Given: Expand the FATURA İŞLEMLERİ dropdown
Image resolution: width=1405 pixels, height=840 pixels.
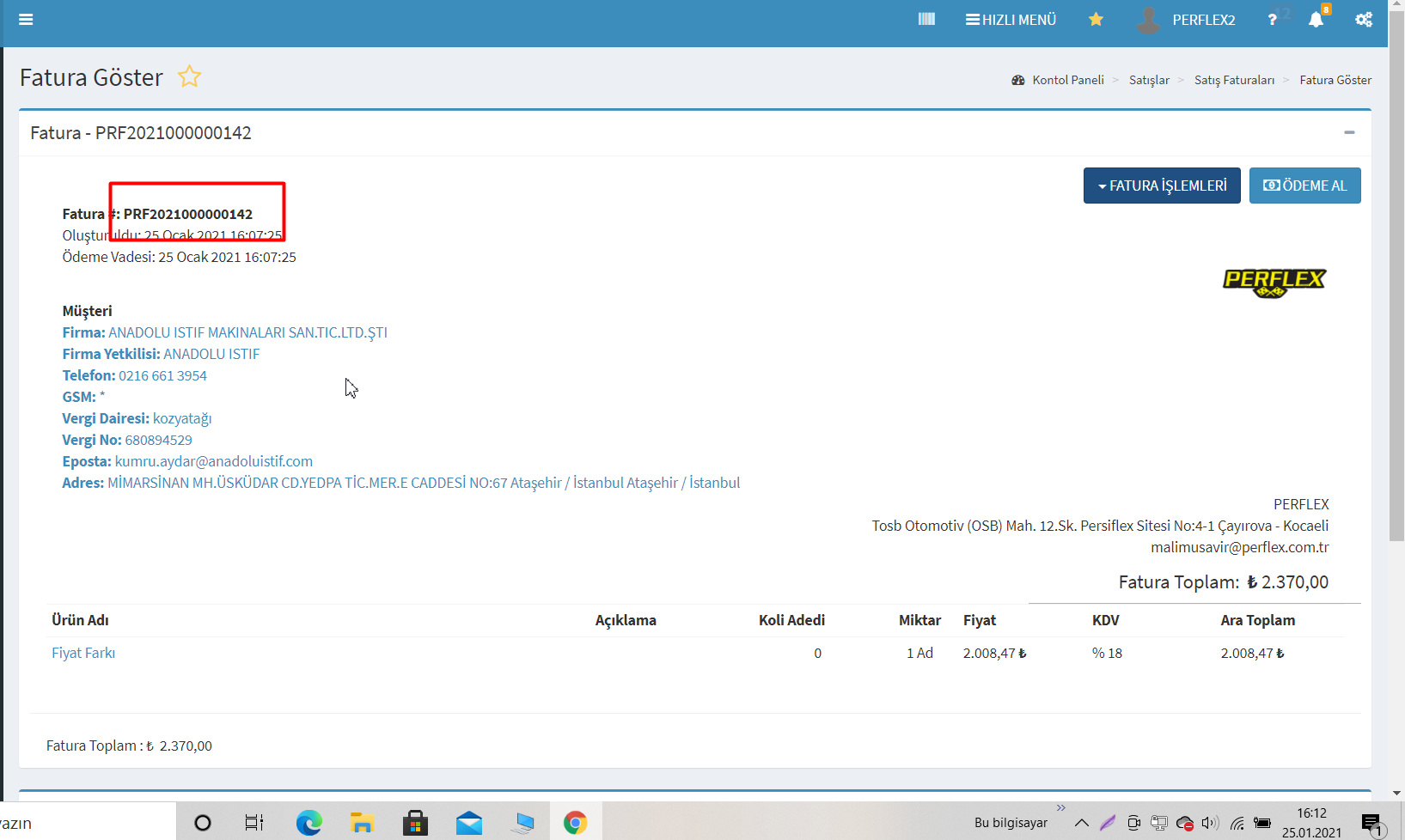Looking at the screenshot, I should (1162, 186).
